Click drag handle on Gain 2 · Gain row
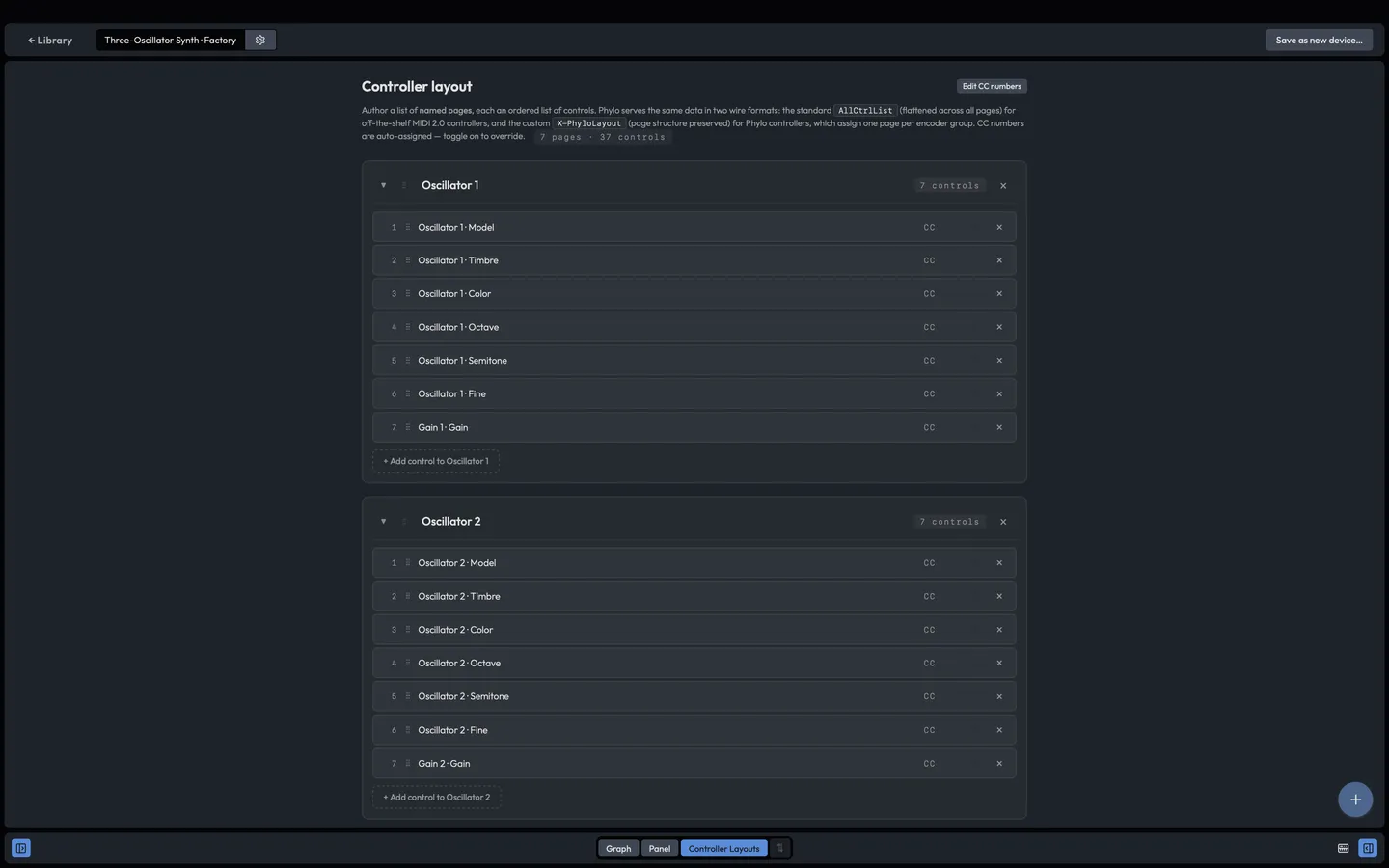Screen dimensions: 1389x868 (x=408, y=764)
